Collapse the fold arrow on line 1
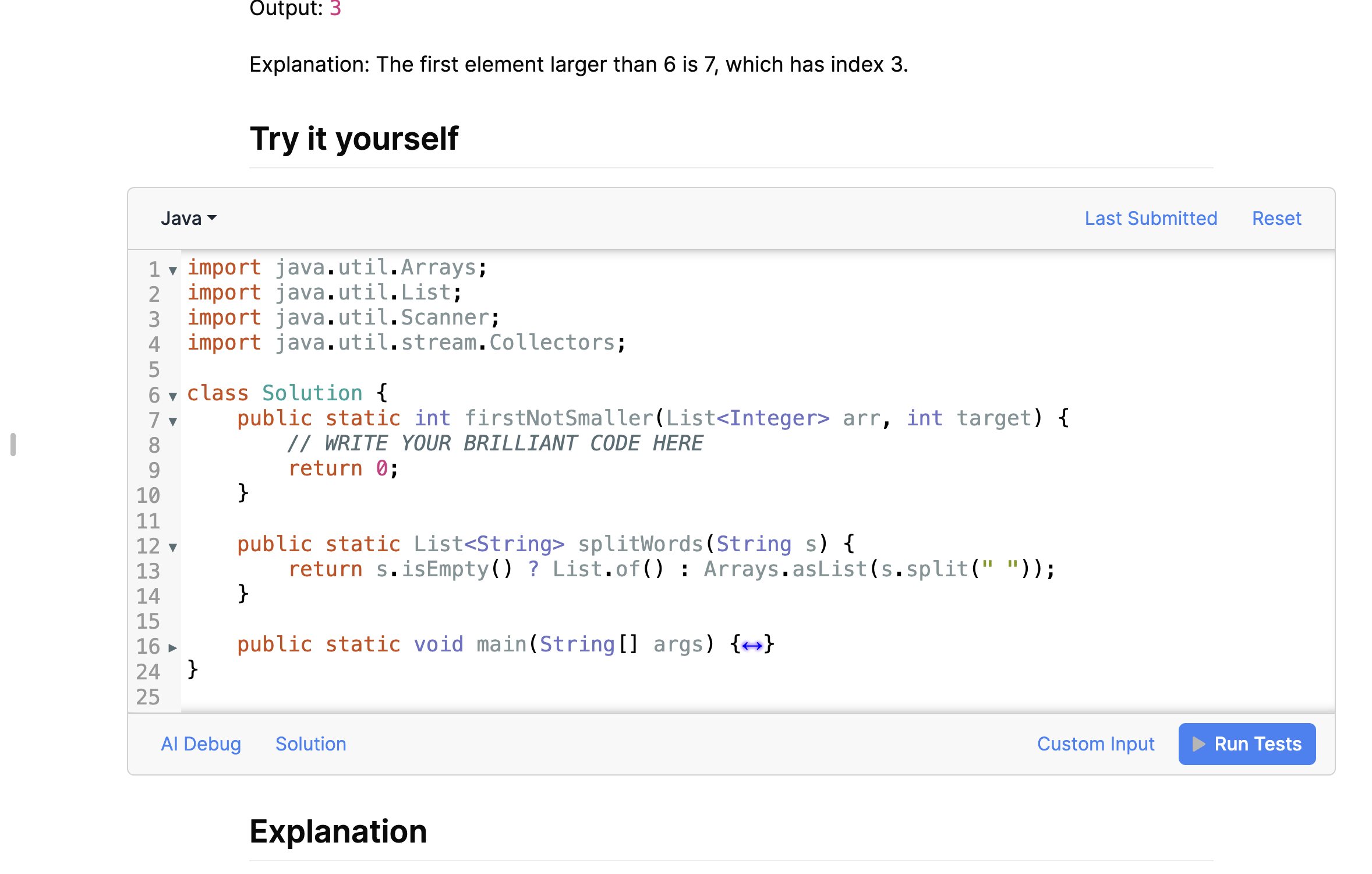Screen dimensions: 1372x874 point(173,270)
